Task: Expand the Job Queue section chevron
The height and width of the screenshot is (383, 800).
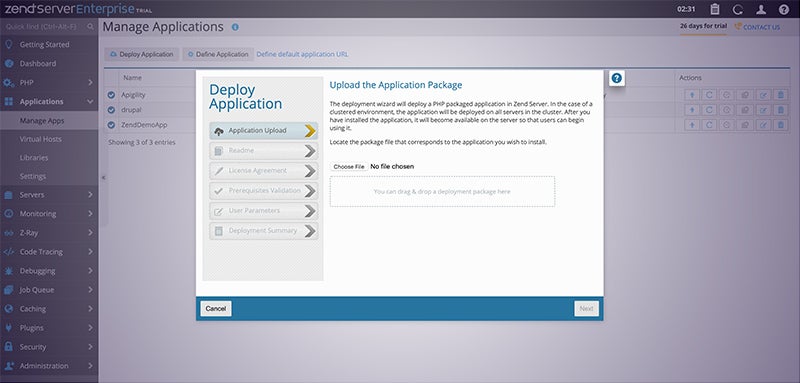Action: point(90,290)
